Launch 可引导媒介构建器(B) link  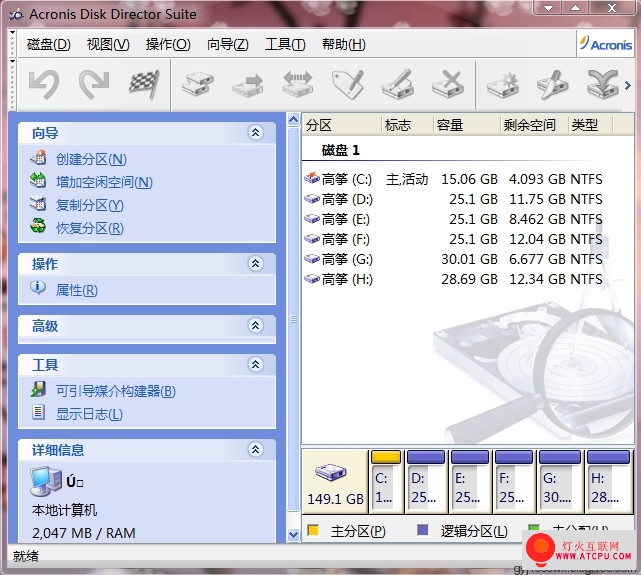(116, 391)
